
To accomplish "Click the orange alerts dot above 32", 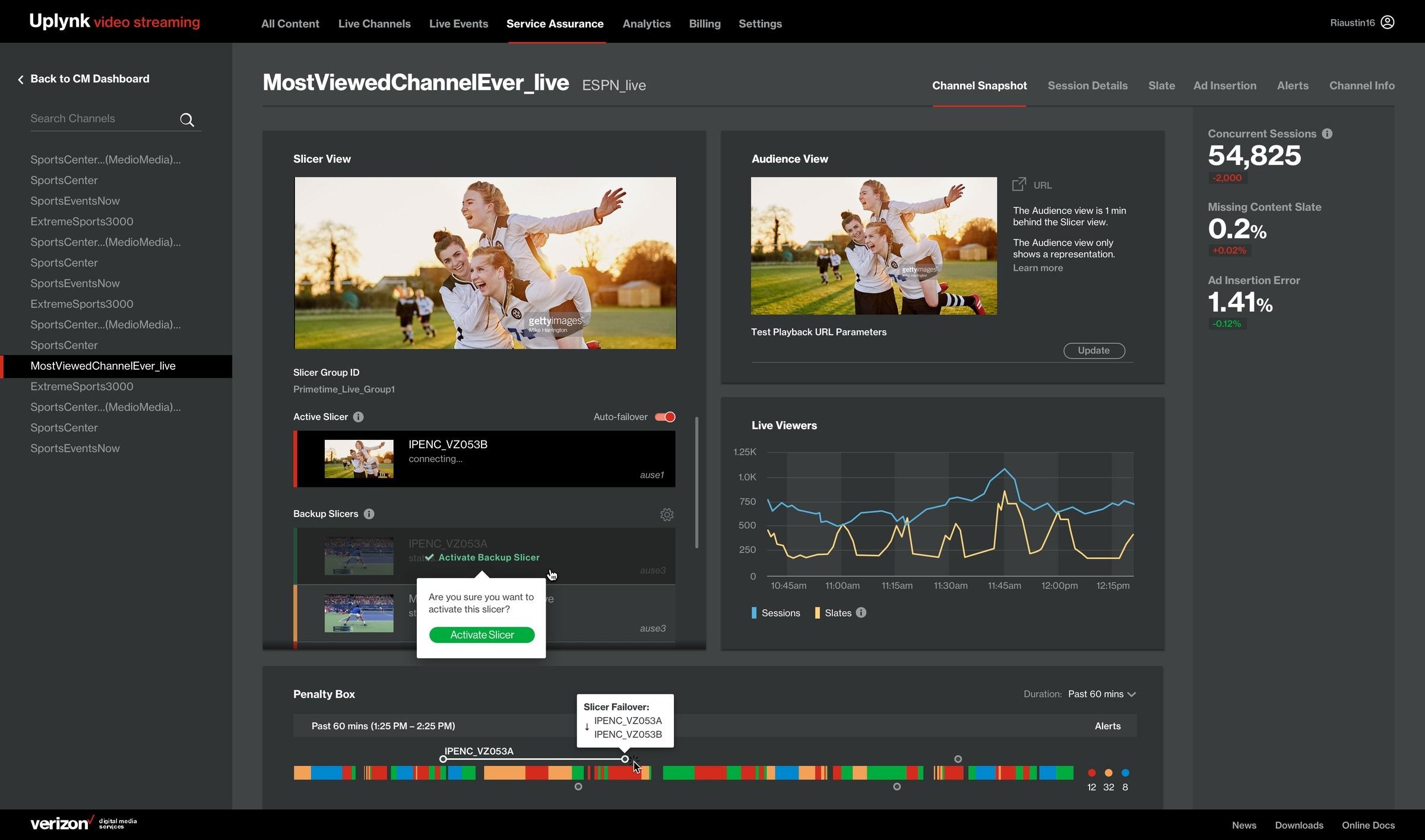I will point(1109,773).
